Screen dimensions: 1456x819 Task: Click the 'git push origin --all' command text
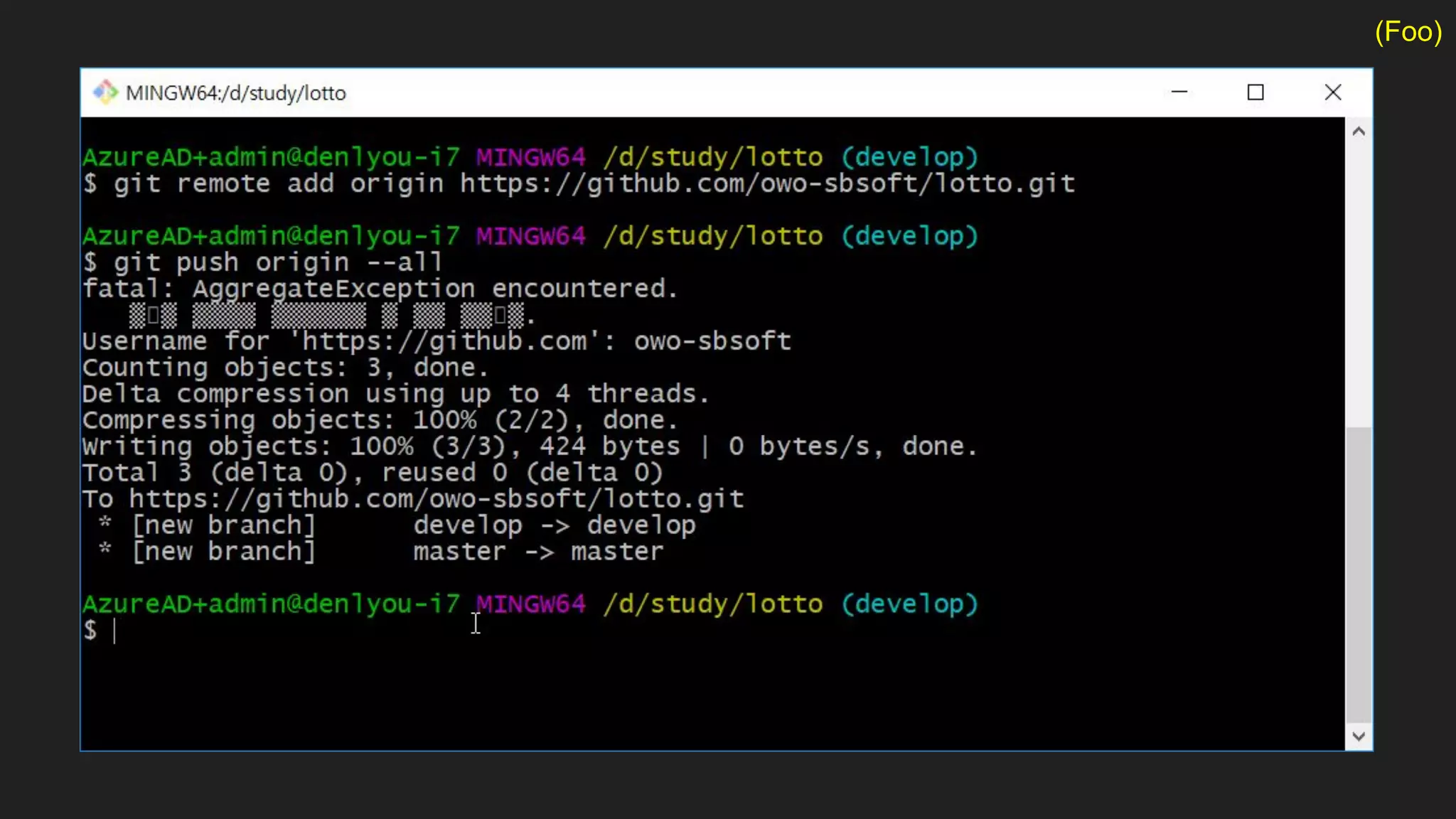click(x=277, y=262)
